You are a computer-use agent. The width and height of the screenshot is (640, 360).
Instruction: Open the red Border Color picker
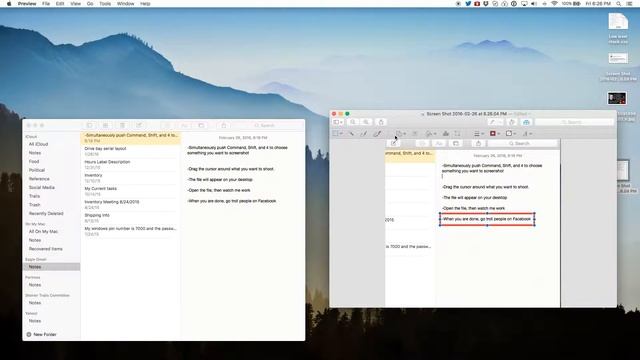coord(495,133)
